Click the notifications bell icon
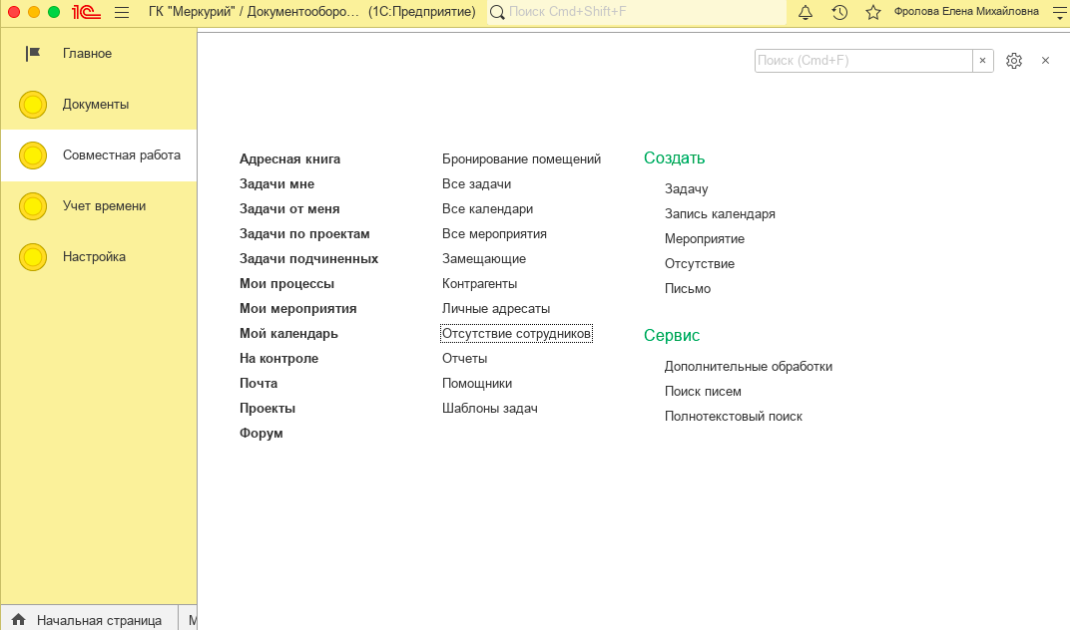The image size is (1070, 630). [x=805, y=12]
